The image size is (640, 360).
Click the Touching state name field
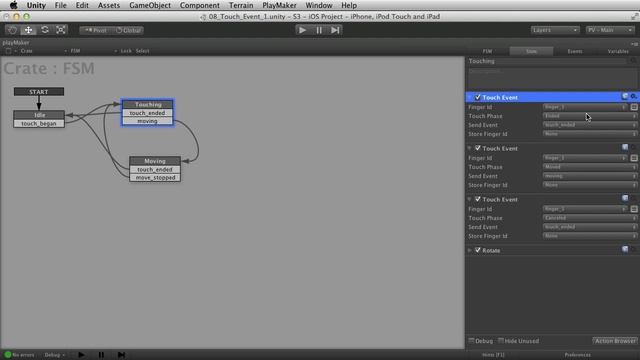547,61
